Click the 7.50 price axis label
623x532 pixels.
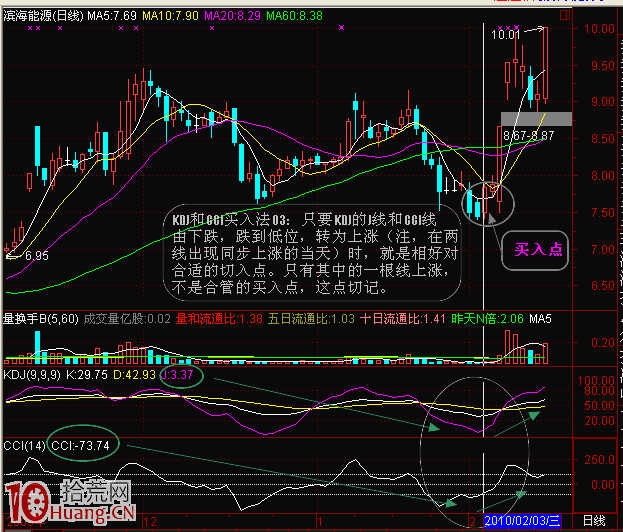point(602,213)
